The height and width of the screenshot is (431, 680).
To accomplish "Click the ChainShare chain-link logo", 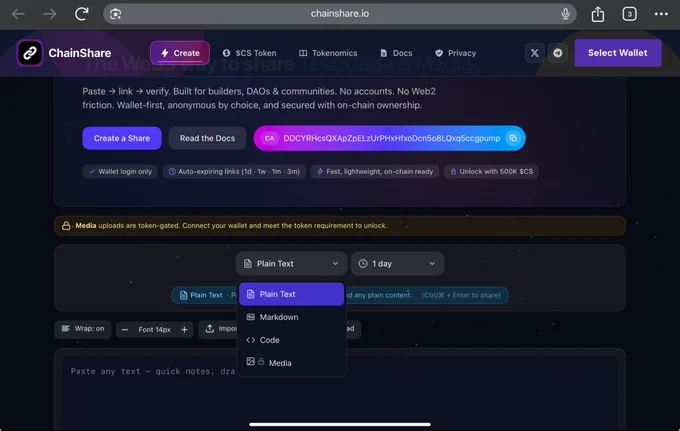I will click(29, 53).
